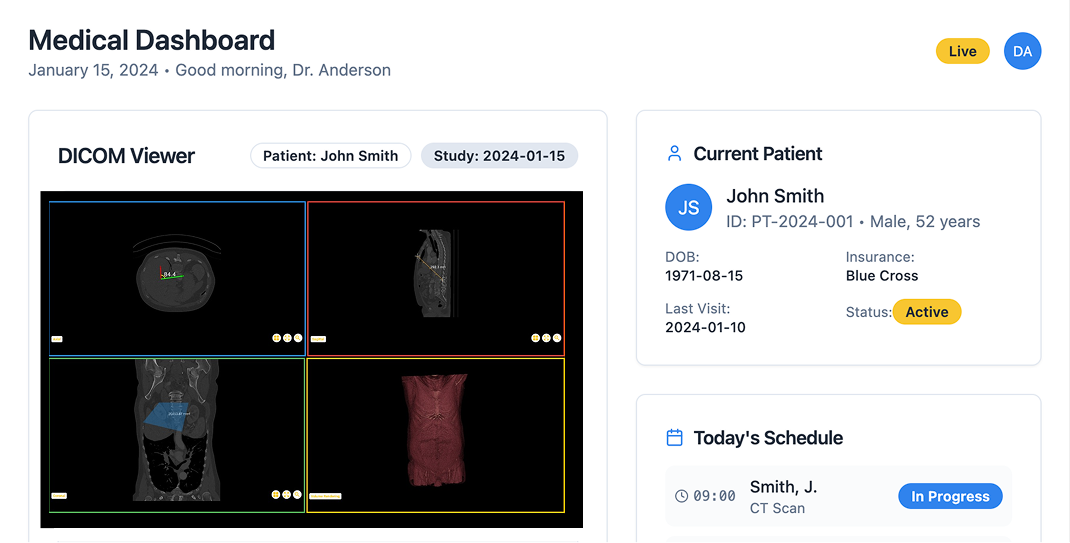Click the Active status badge
This screenshot has height=543, width=1070.
click(x=926, y=312)
